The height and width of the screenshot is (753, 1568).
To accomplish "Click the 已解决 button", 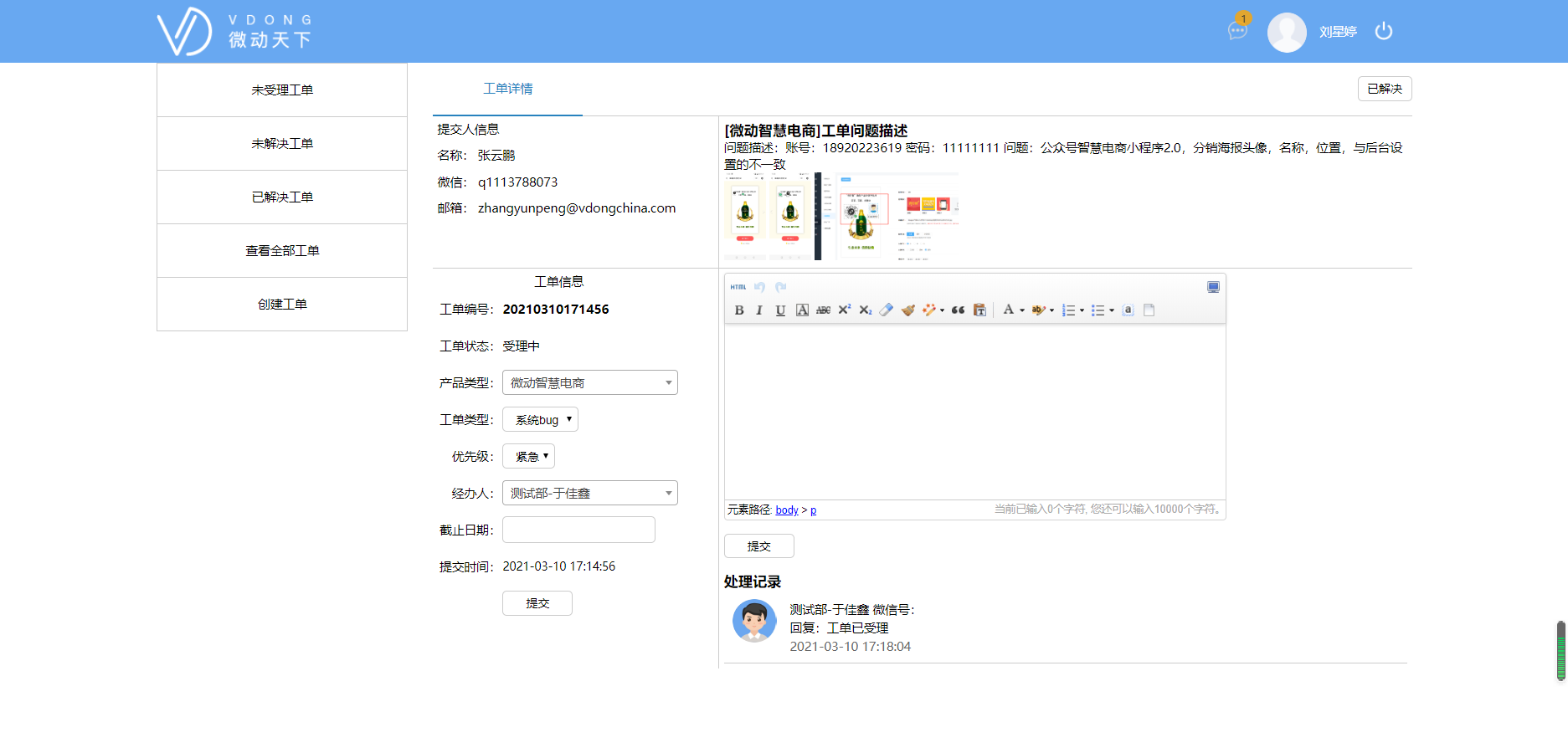I will tap(1385, 89).
